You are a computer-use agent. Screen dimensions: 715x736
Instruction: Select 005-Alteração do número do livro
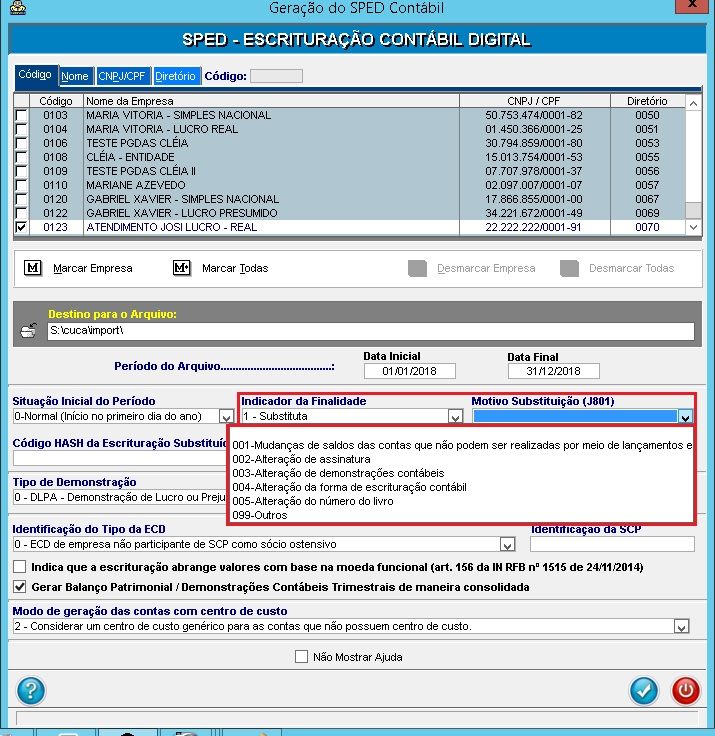click(462, 501)
